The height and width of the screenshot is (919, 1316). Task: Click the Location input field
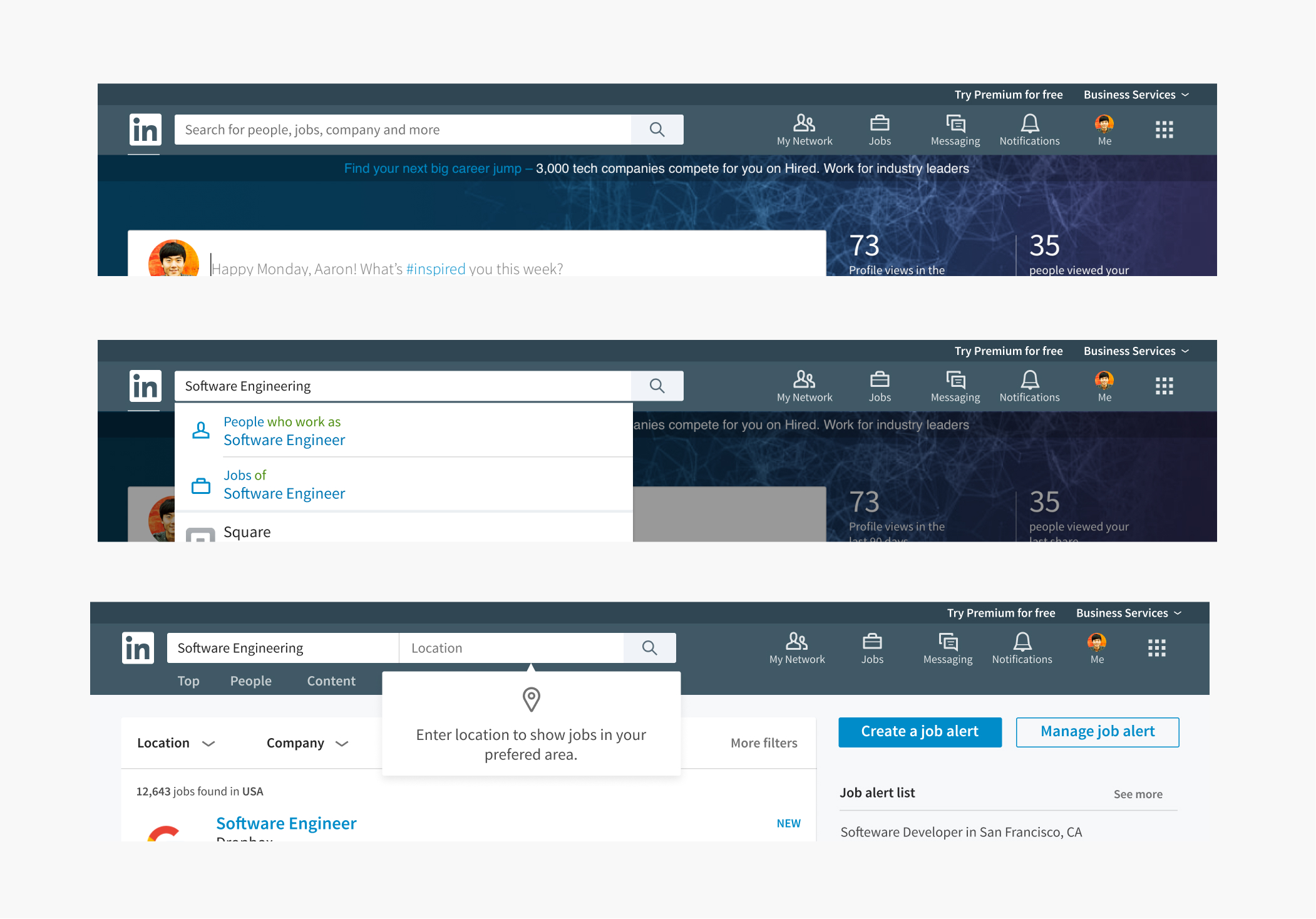coord(510,648)
